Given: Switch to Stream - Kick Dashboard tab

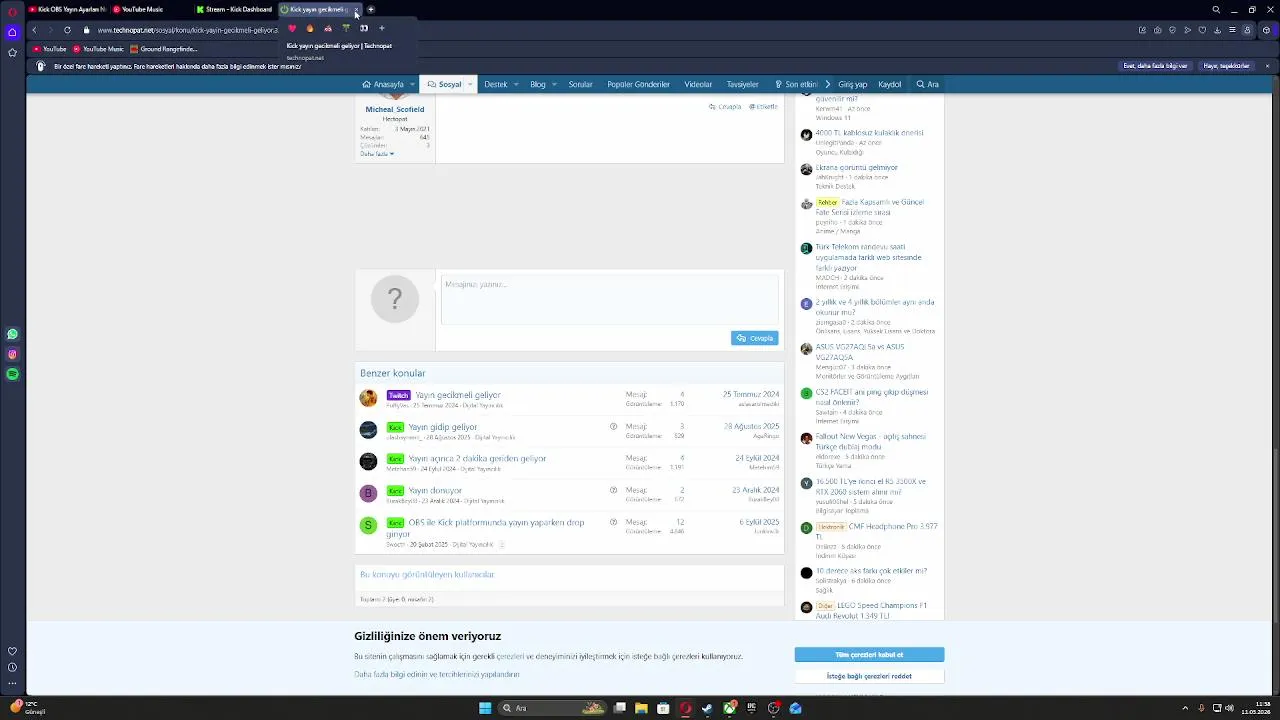Looking at the screenshot, I should [234, 9].
